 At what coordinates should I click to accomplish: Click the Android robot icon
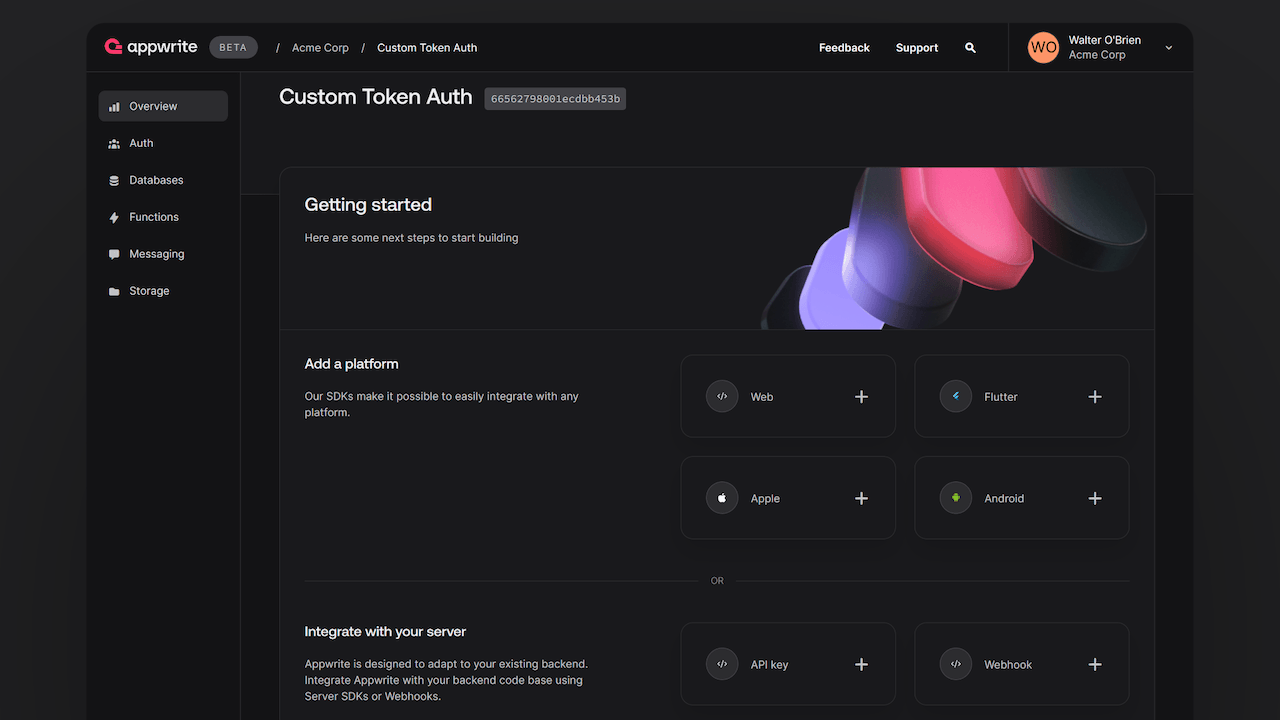pos(955,498)
